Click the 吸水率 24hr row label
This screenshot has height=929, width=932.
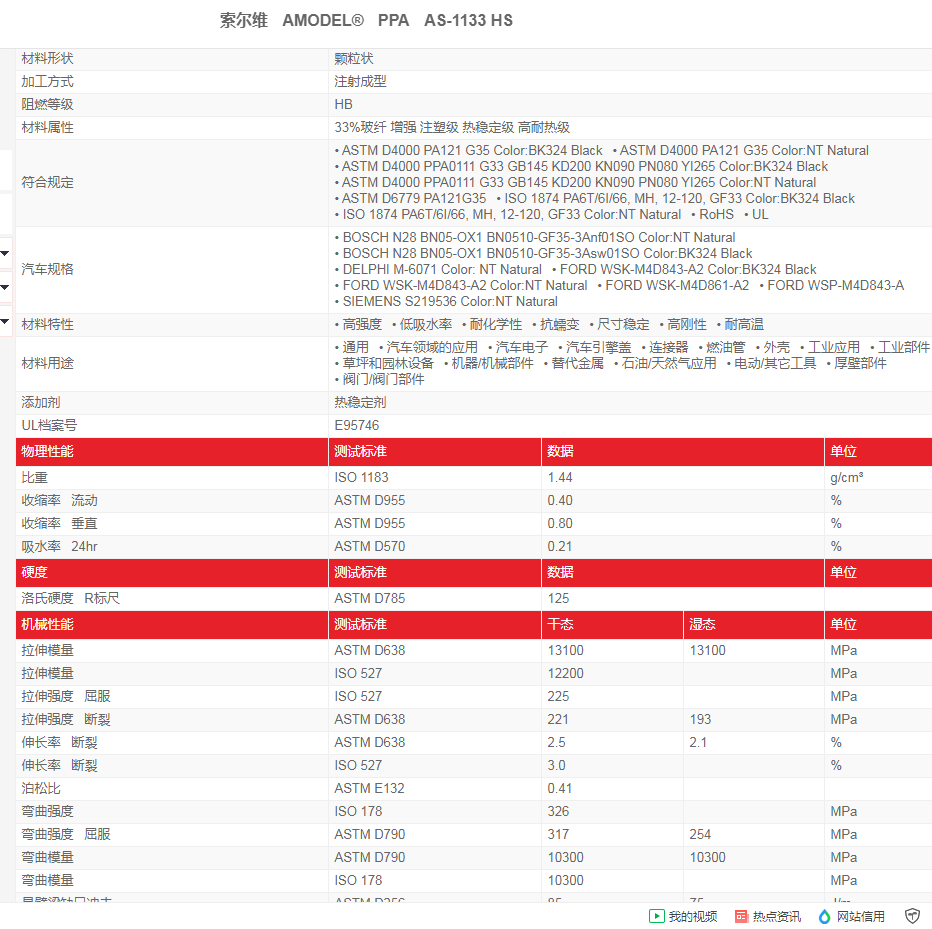(x=59, y=546)
